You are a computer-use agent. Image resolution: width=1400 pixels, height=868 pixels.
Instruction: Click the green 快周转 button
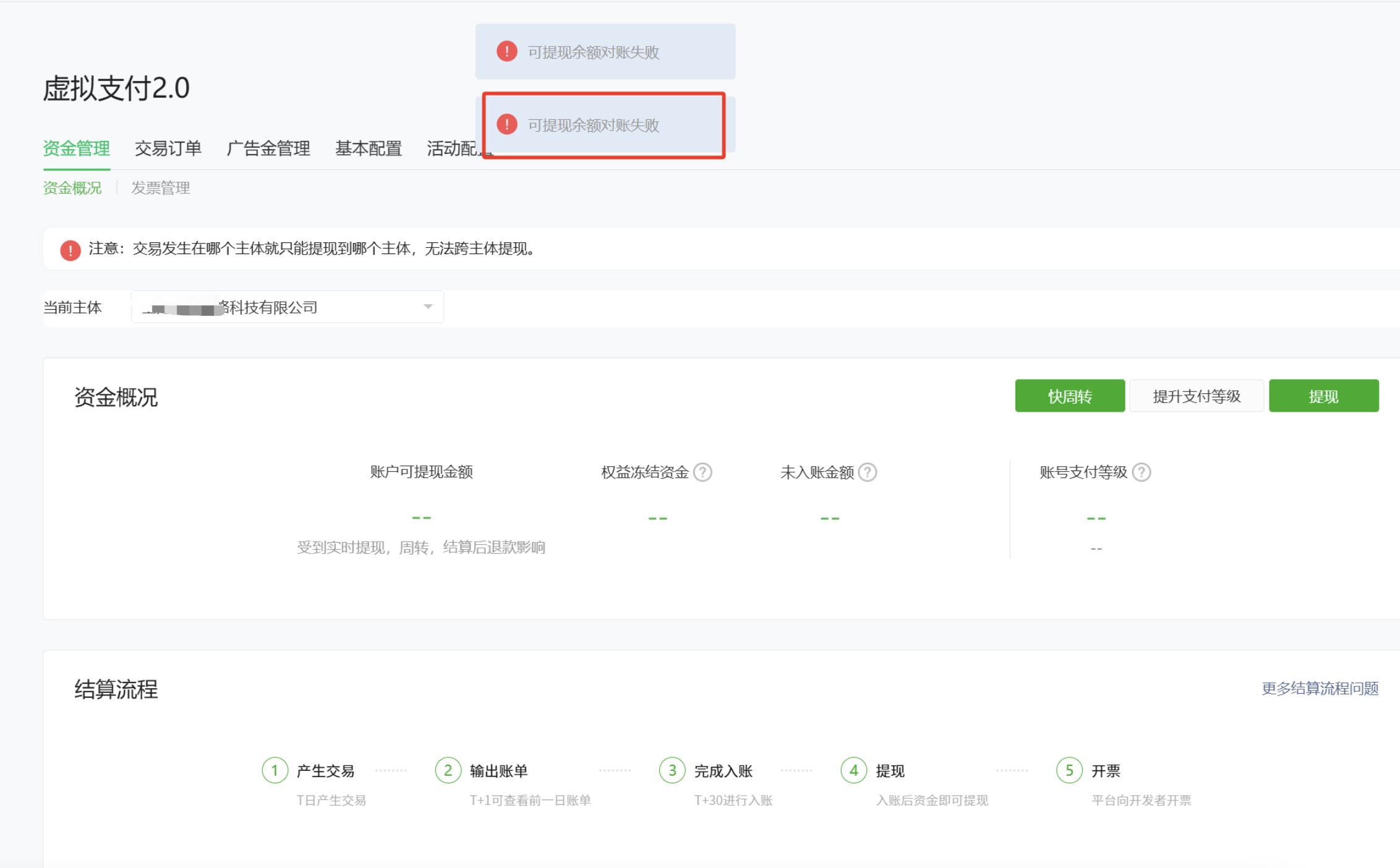pos(1070,396)
